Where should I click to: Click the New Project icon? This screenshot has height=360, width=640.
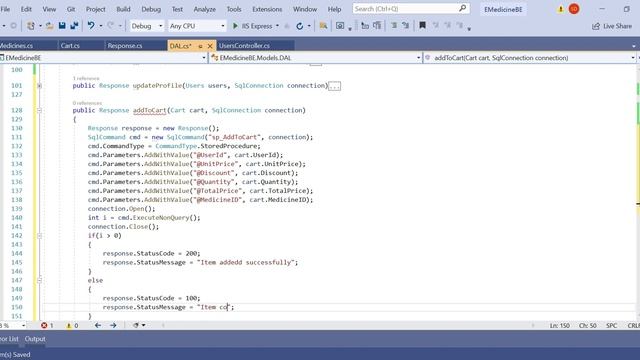[31, 26]
